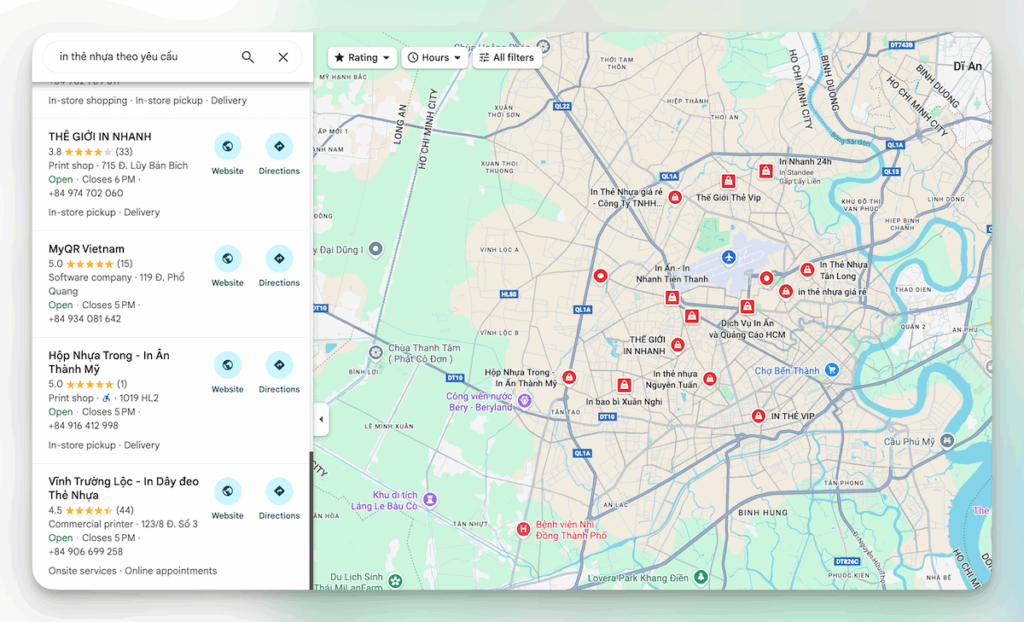
Task: Open All filters panel
Action: [506, 57]
